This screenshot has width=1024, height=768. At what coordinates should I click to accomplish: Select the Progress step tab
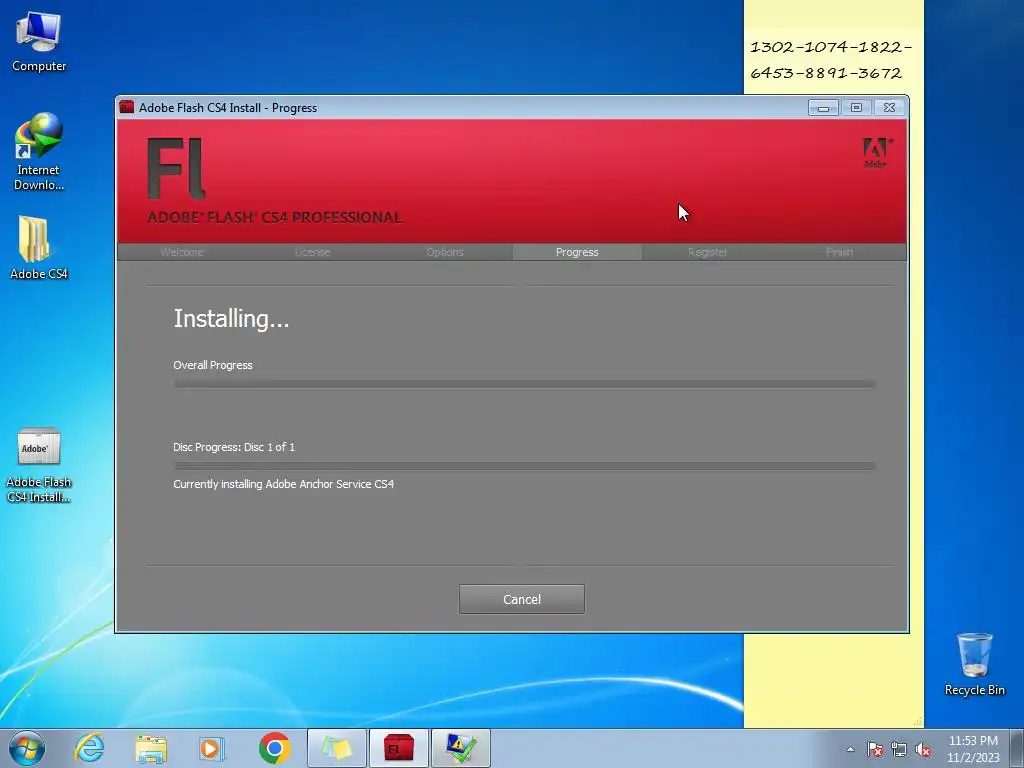tap(577, 252)
